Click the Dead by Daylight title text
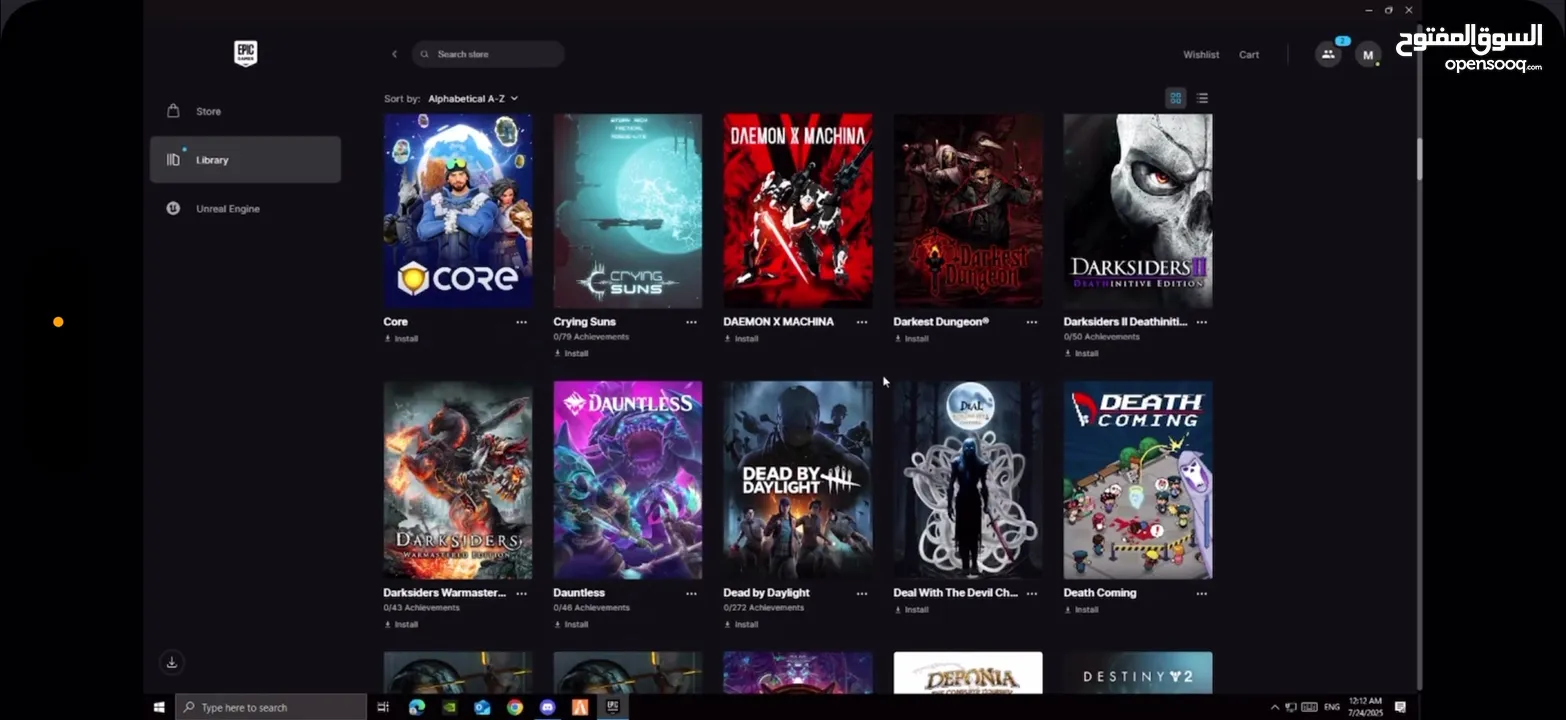This screenshot has height=720, width=1566. [x=766, y=593]
